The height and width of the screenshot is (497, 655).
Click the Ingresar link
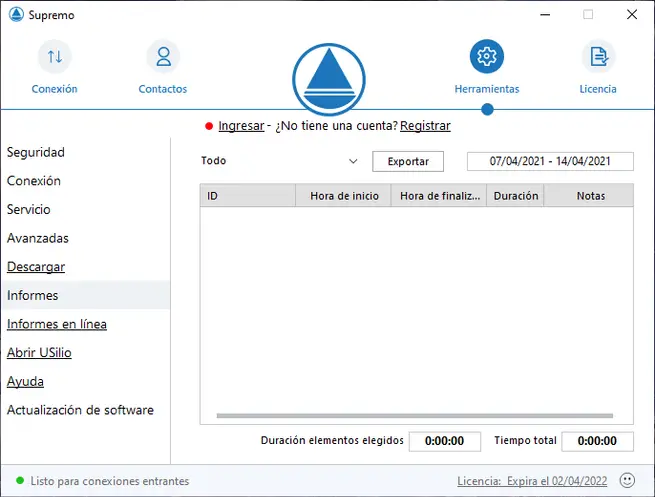[241, 126]
